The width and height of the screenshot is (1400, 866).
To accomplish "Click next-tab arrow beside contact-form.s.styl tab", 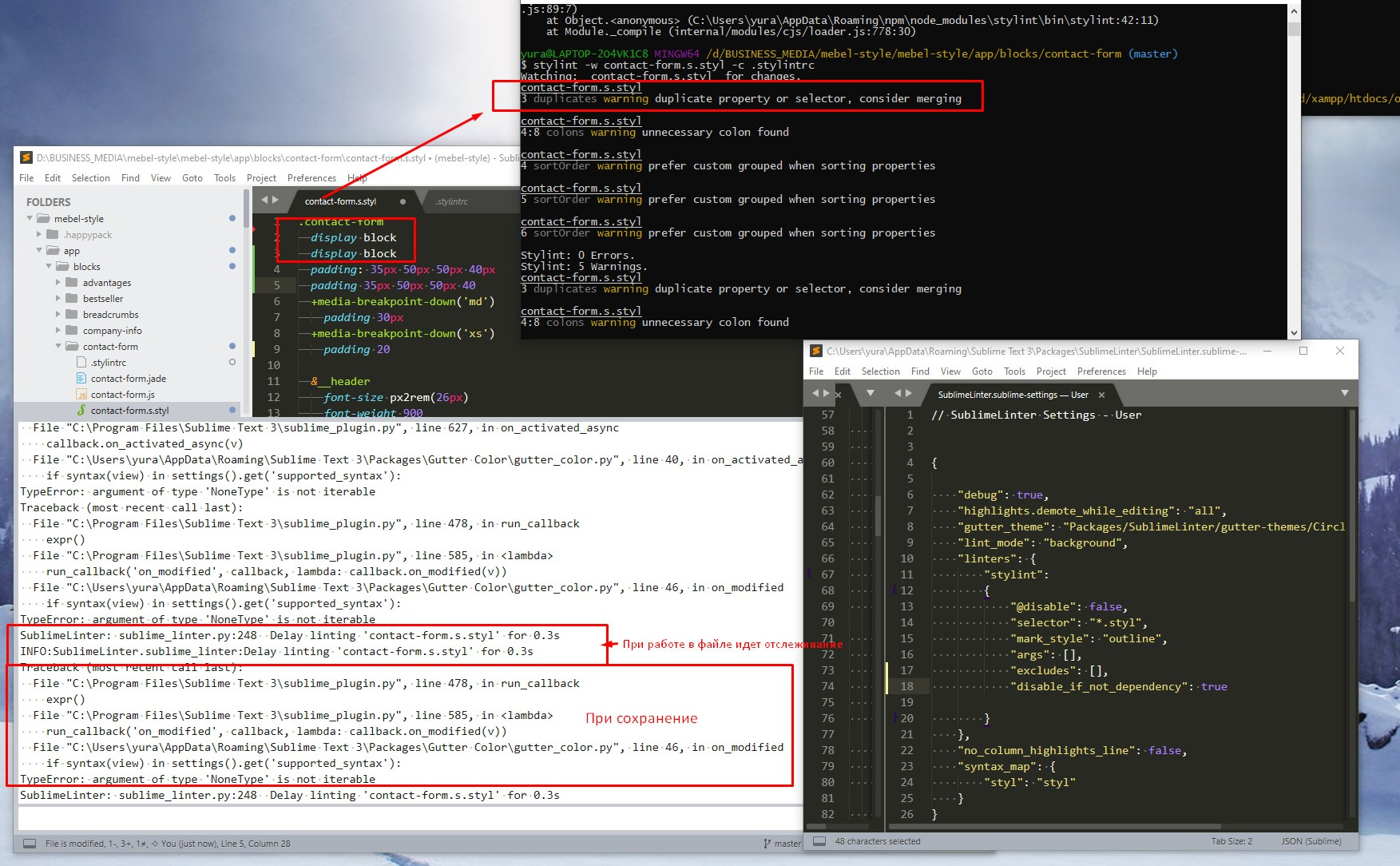I will pyautogui.click(x=276, y=200).
